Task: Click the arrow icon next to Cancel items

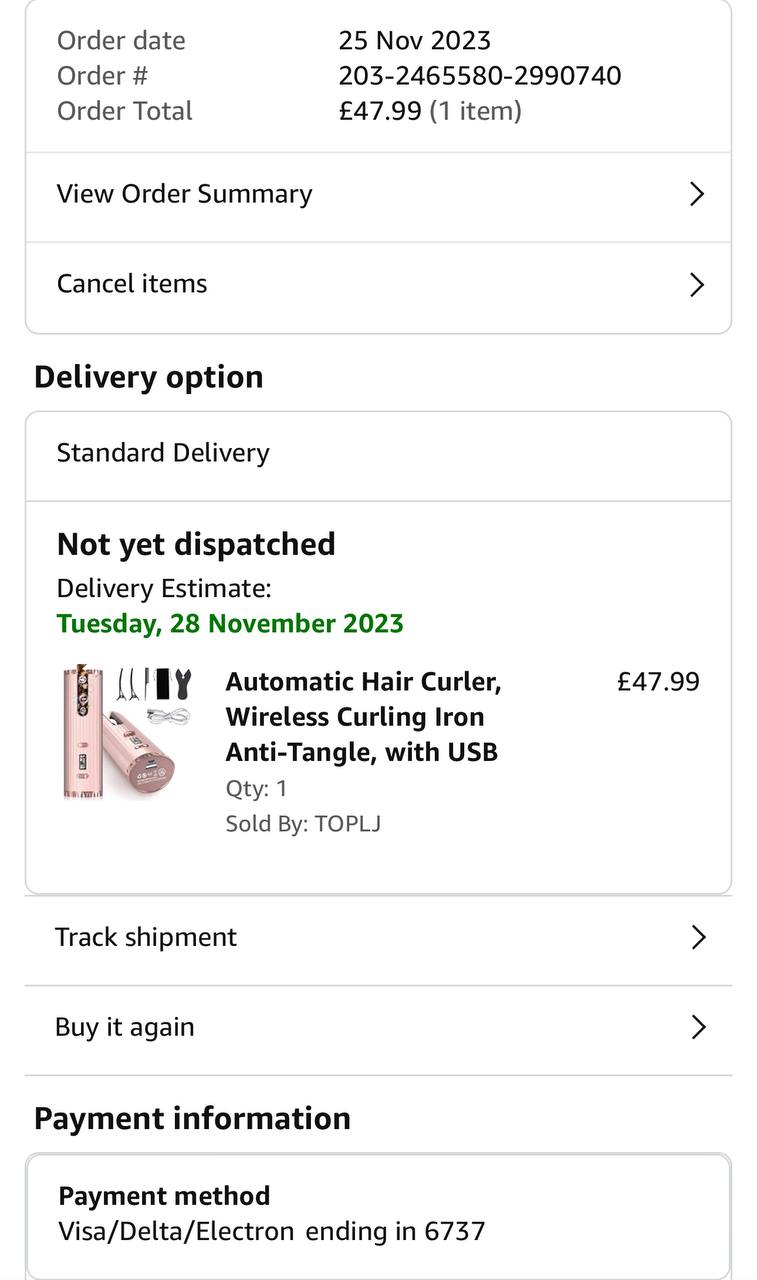Action: pos(697,285)
